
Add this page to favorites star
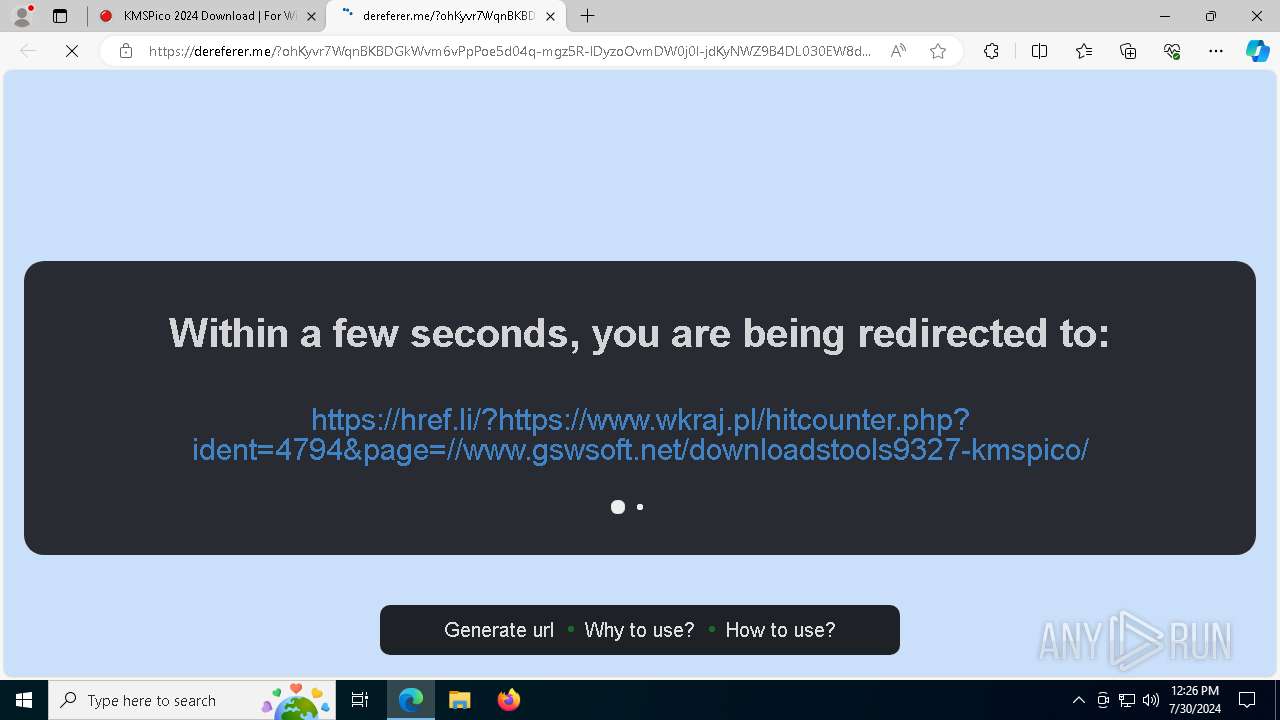pos(938,51)
